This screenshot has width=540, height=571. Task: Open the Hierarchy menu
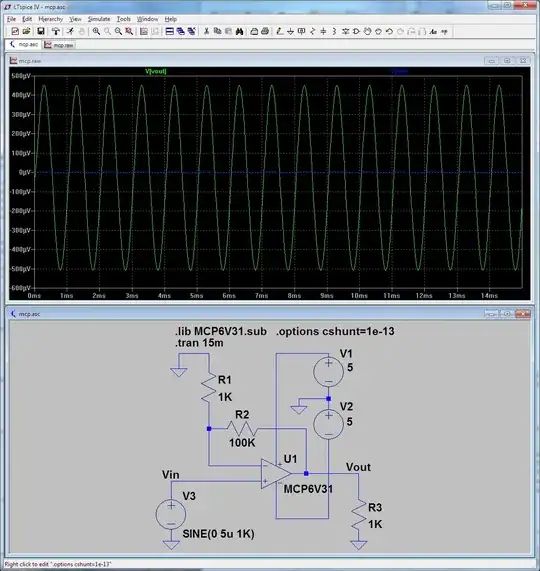[51, 19]
